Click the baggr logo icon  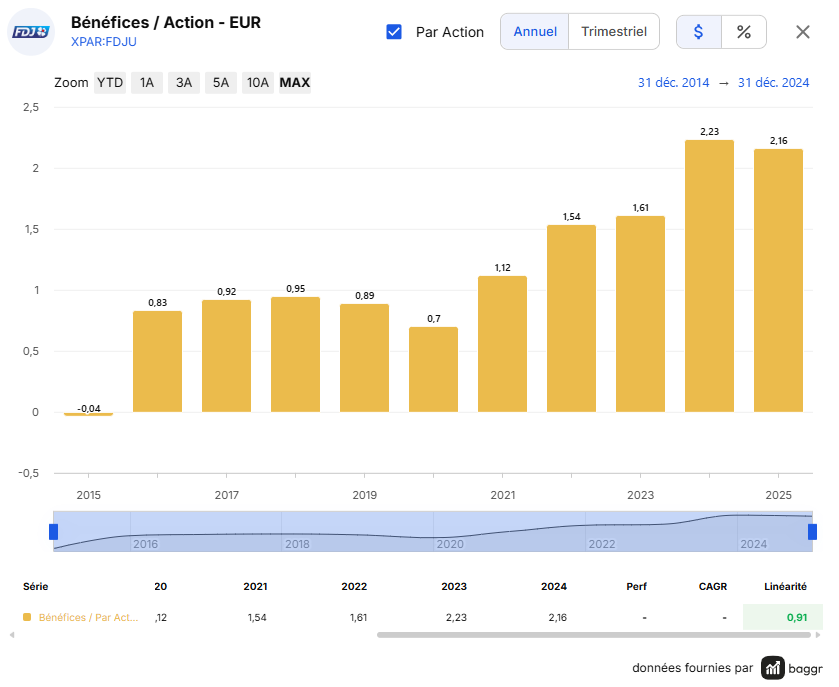pos(773,668)
